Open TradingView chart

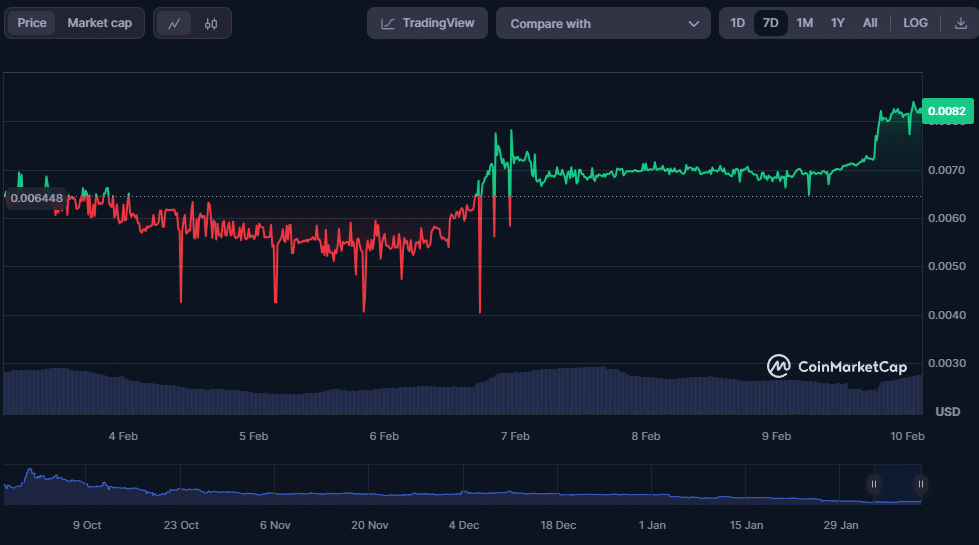pos(428,23)
